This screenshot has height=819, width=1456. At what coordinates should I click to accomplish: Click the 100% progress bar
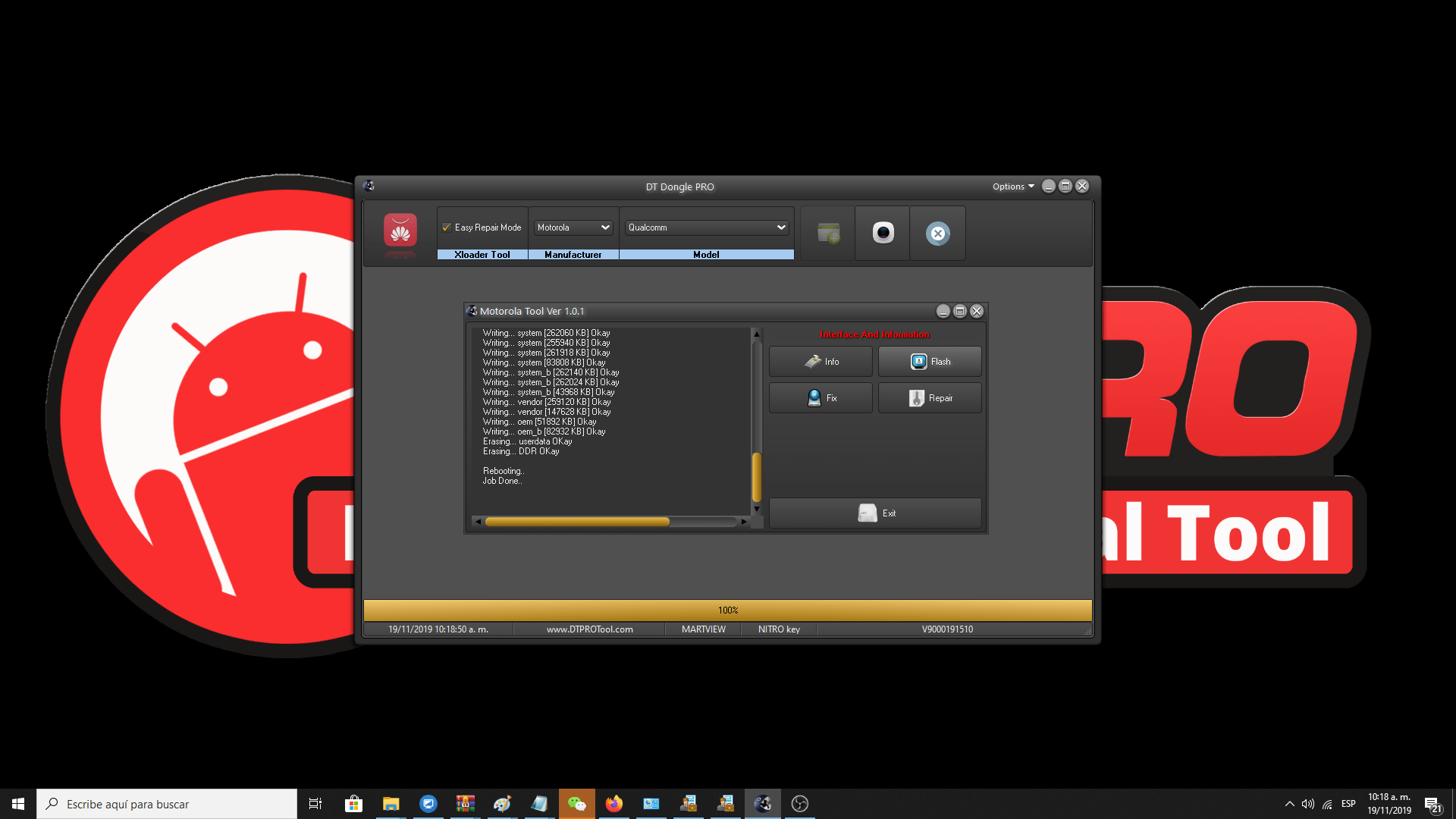coord(727,610)
